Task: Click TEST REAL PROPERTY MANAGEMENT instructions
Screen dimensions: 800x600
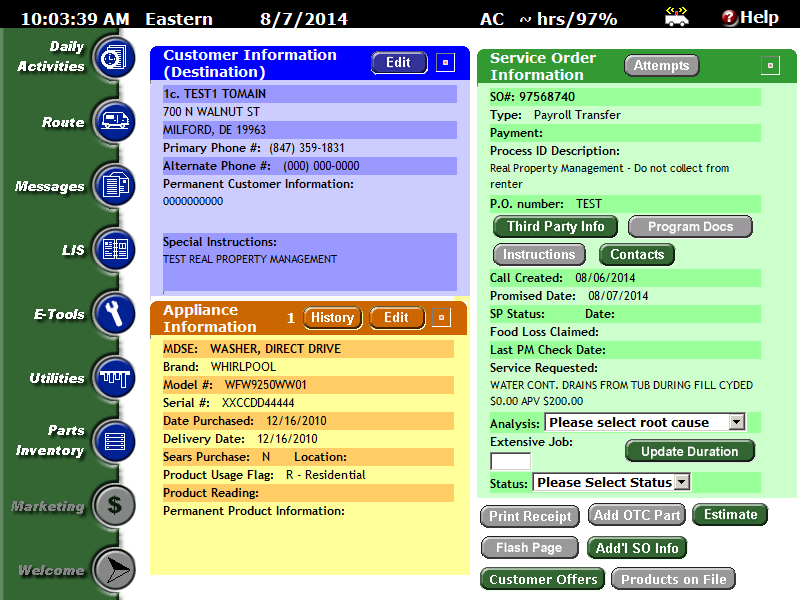Action: tap(249, 259)
